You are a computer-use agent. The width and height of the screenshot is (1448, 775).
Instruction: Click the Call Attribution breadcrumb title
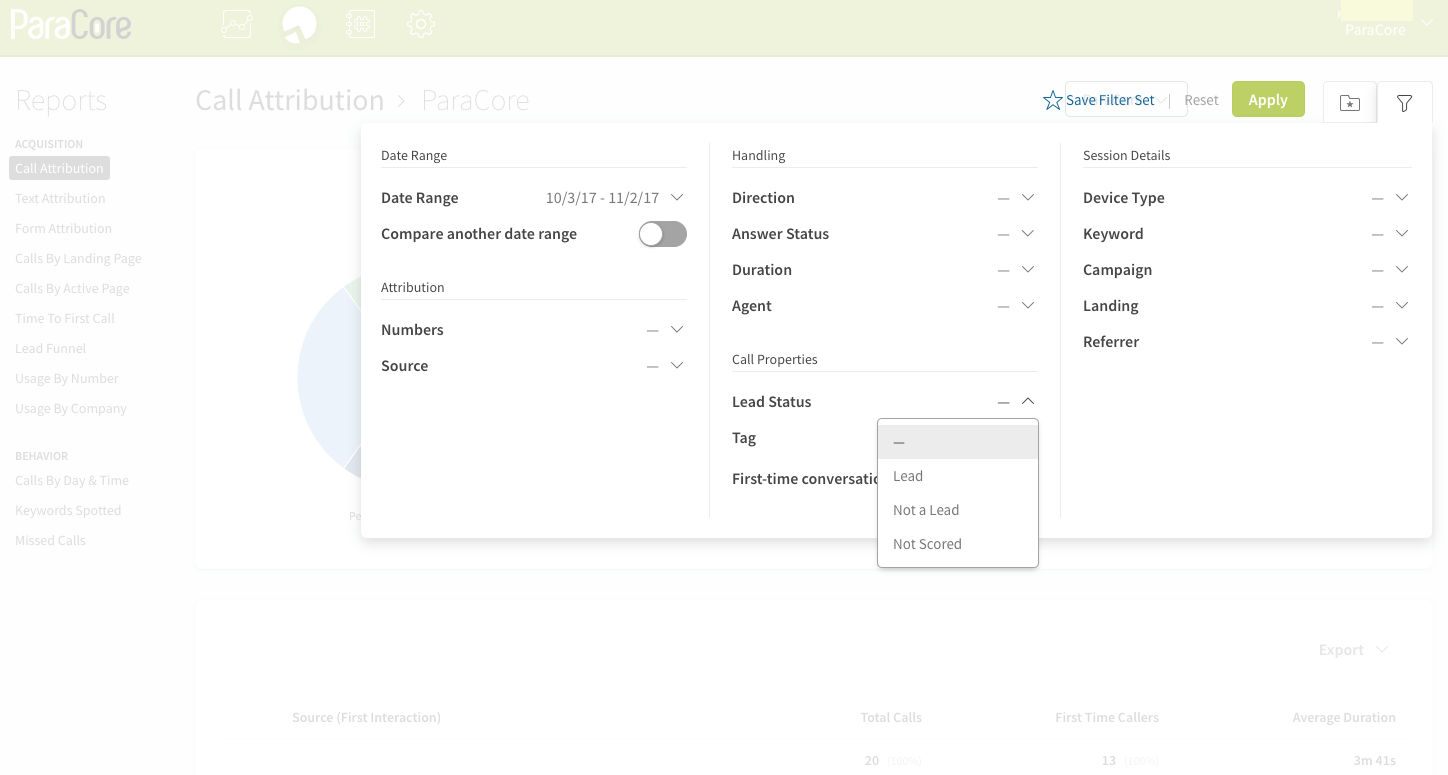[290, 100]
